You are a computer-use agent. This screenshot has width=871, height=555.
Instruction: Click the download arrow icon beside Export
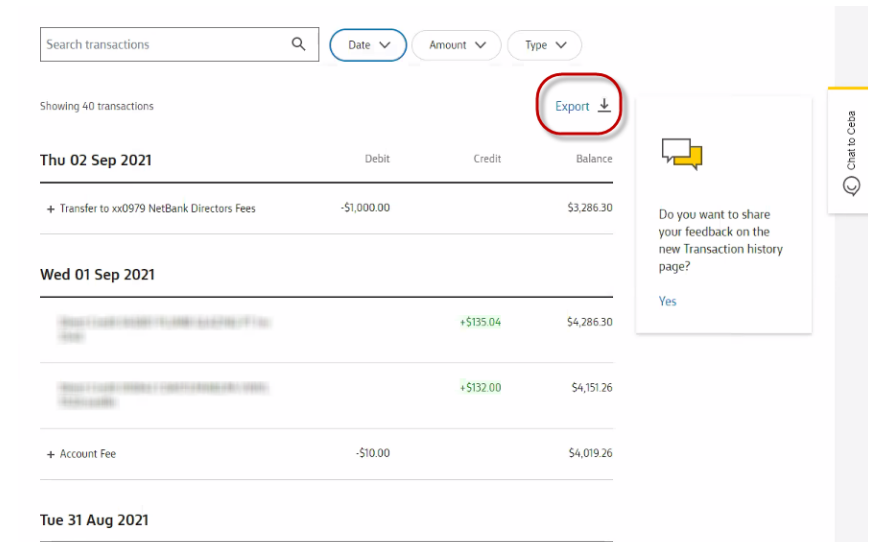(x=604, y=106)
